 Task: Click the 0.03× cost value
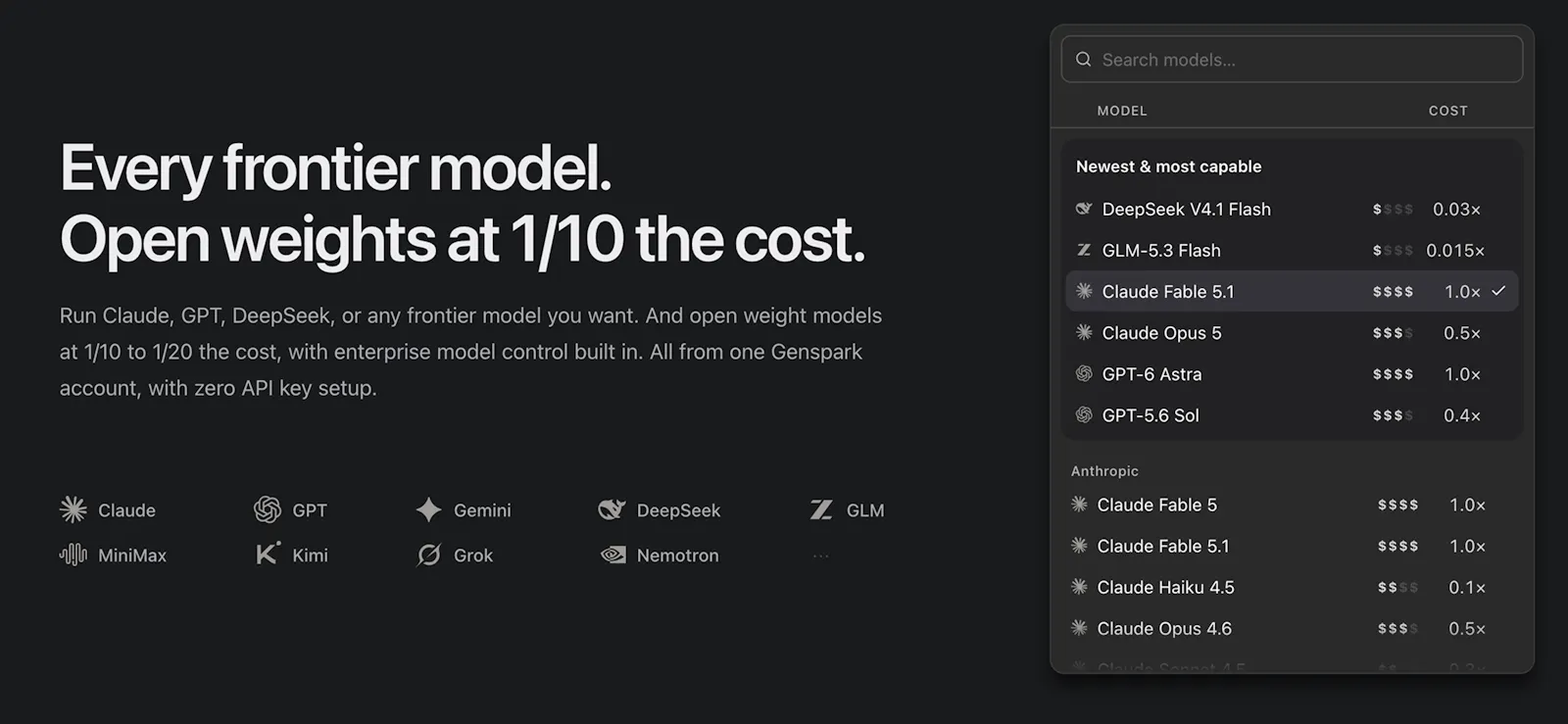pyautogui.click(x=1456, y=209)
